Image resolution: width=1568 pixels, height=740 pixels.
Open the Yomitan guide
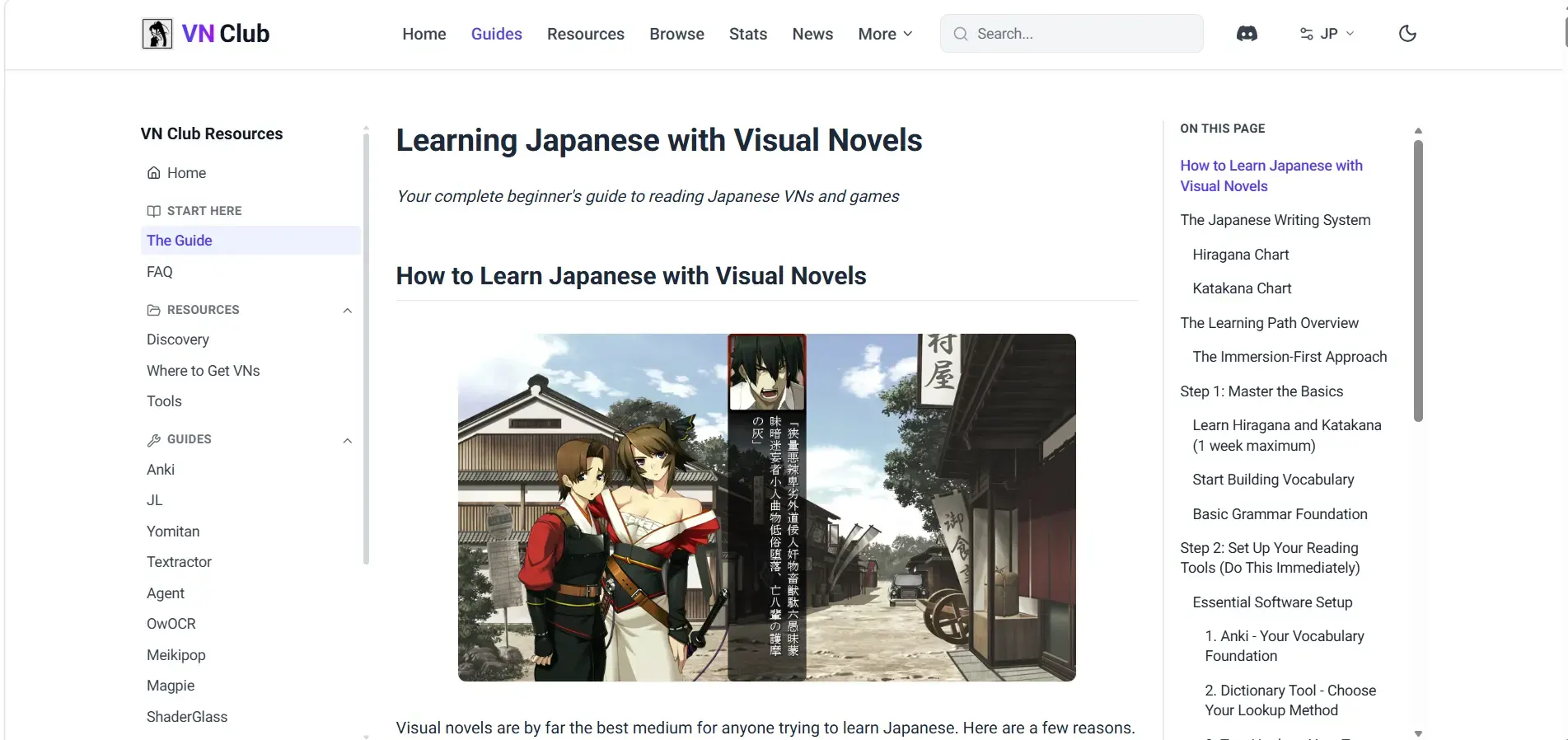coord(173,532)
